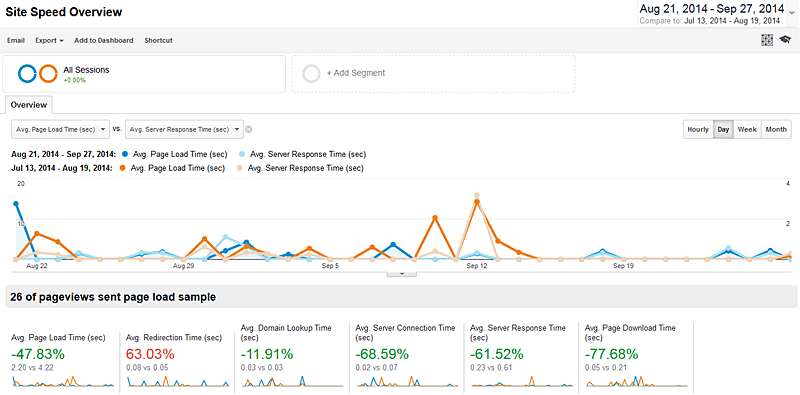Click the Shortcut link
The height and width of the screenshot is (395, 800).
158,40
